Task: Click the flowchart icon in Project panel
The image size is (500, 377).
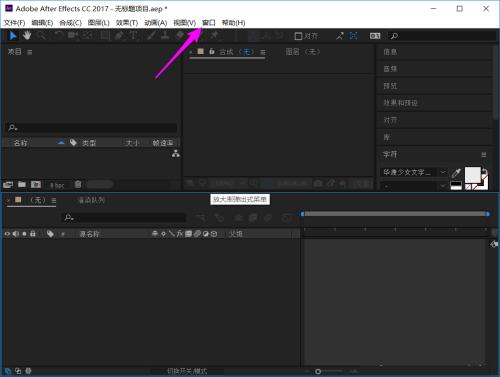Action: pos(176,154)
